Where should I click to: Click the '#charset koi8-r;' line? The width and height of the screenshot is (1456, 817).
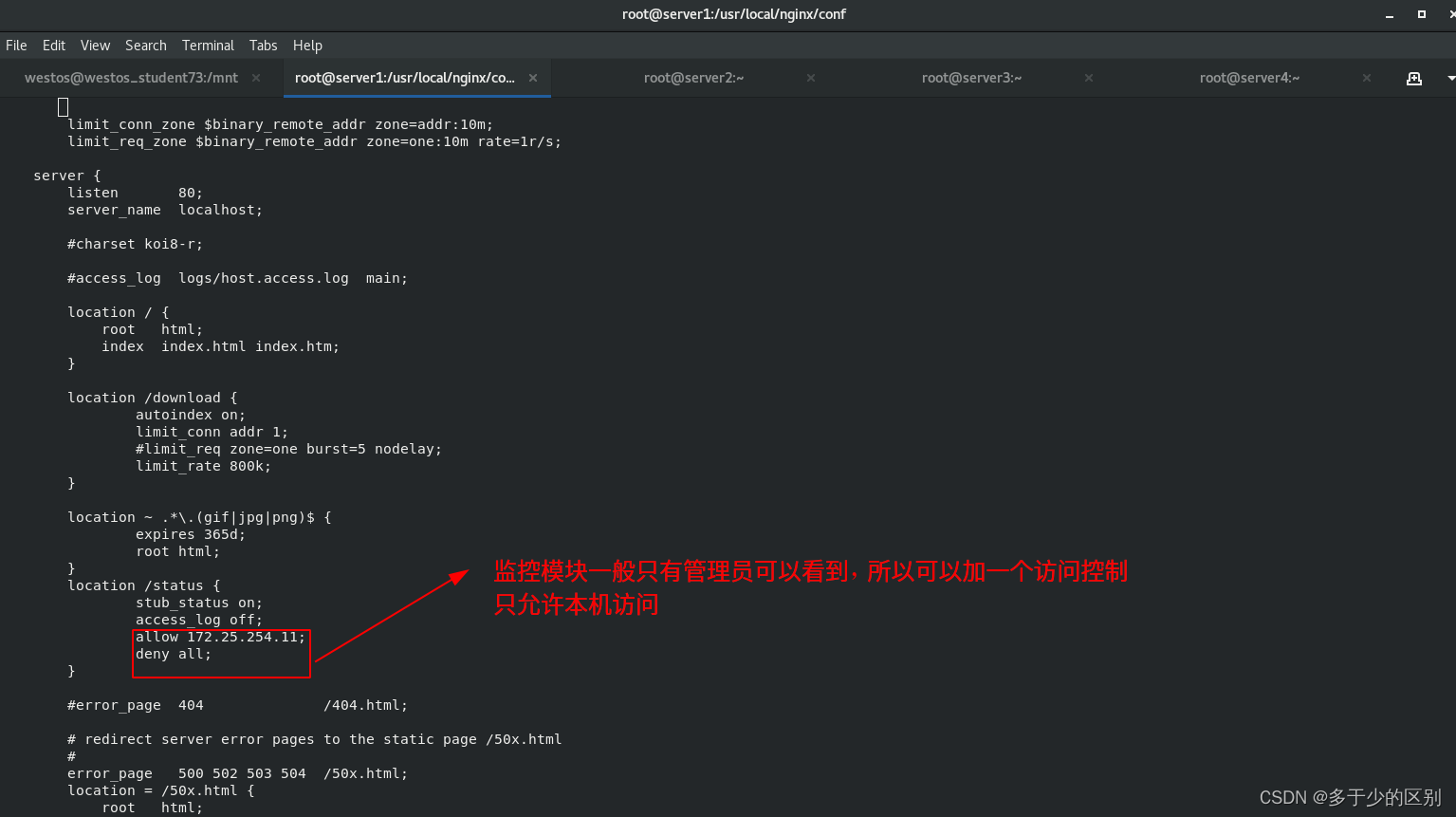135,244
